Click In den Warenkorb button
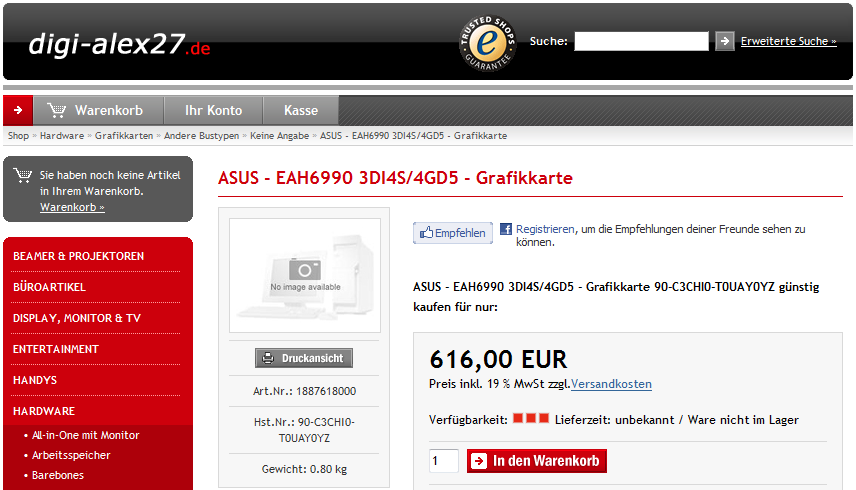This screenshot has width=856, height=490. tap(537, 461)
